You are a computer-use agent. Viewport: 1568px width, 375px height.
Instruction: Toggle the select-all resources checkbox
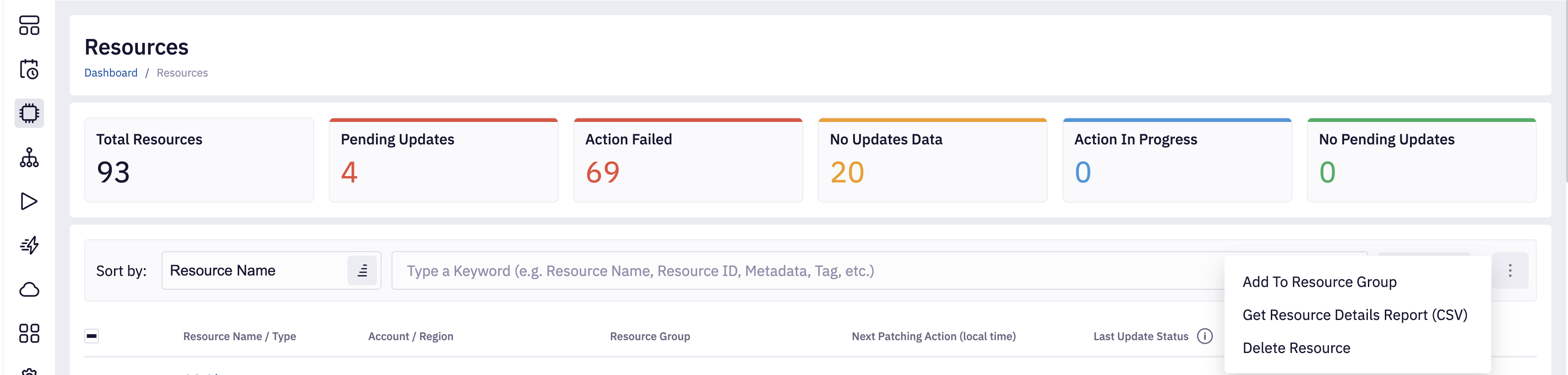click(91, 336)
